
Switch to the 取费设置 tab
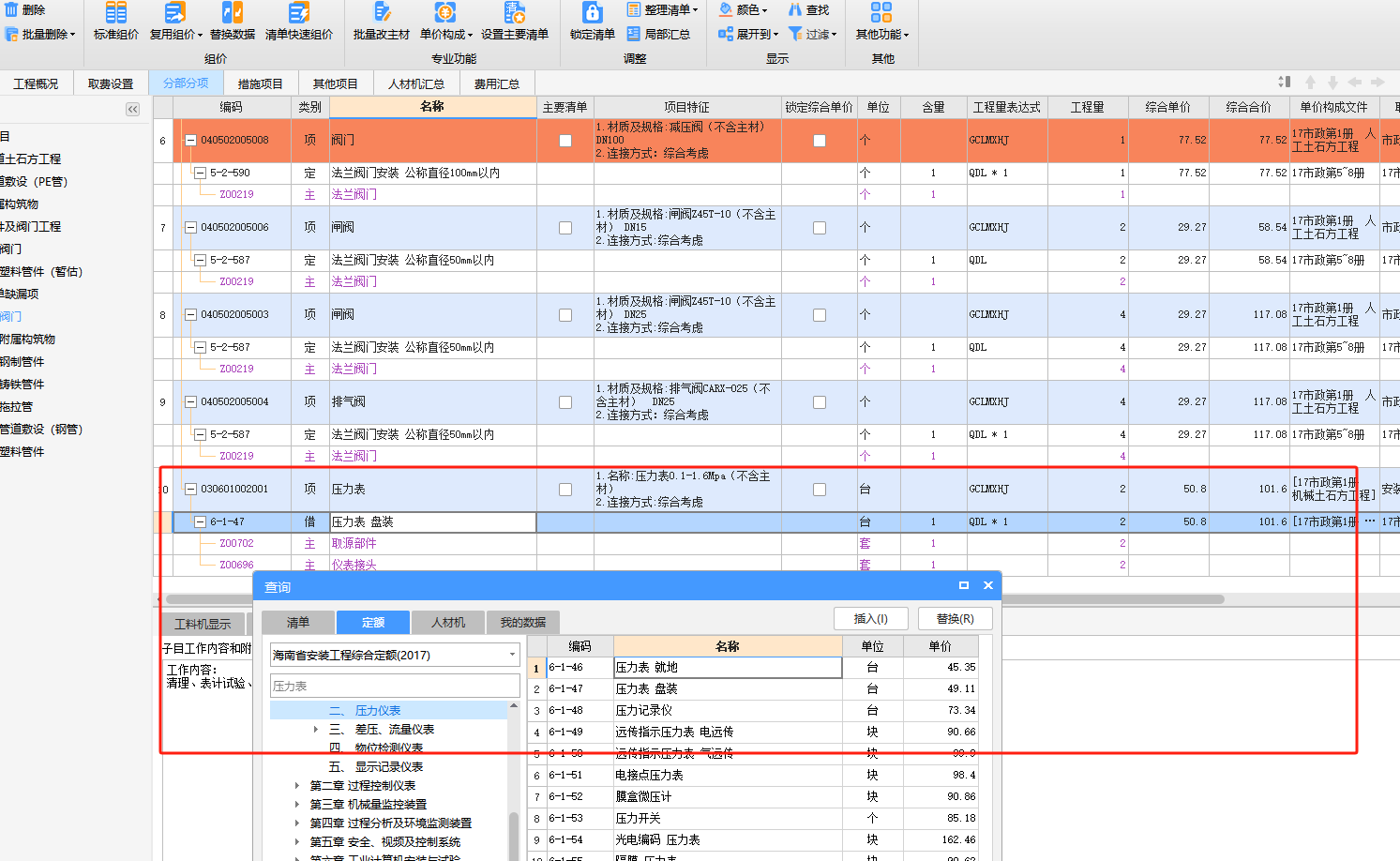tap(111, 83)
